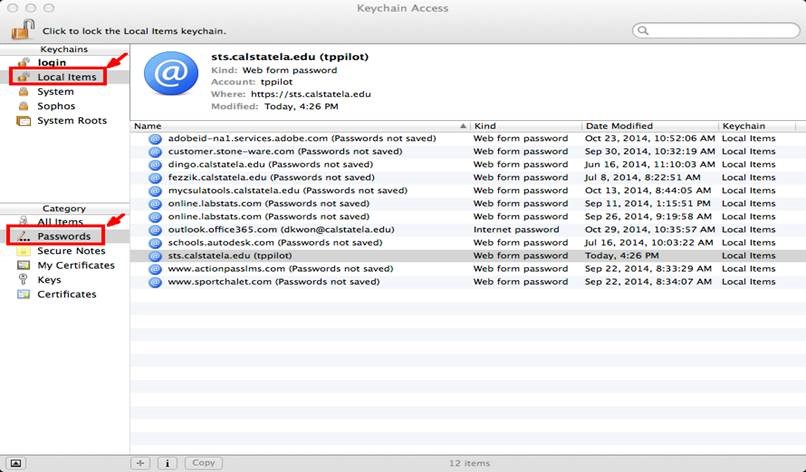806x472 pixels.
Task: Click @ icon beside dingo.calstatela.edu
Action: pos(155,165)
